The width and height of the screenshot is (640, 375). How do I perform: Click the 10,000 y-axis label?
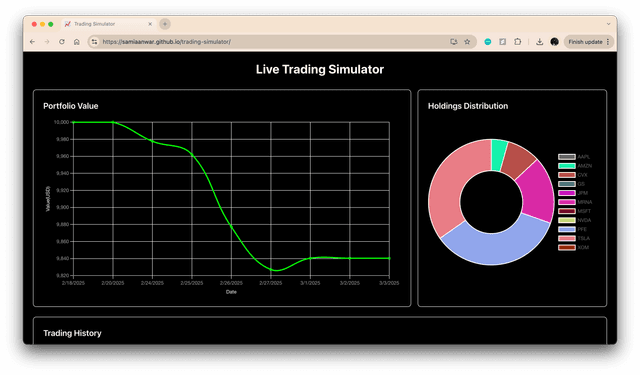pyautogui.click(x=61, y=122)
